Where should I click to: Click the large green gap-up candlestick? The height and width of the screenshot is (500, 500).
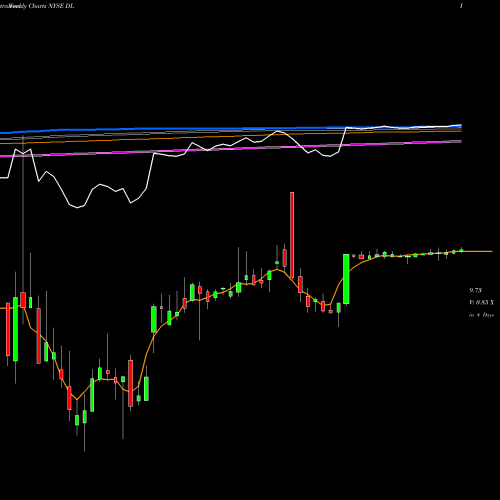tap(346, 279)
